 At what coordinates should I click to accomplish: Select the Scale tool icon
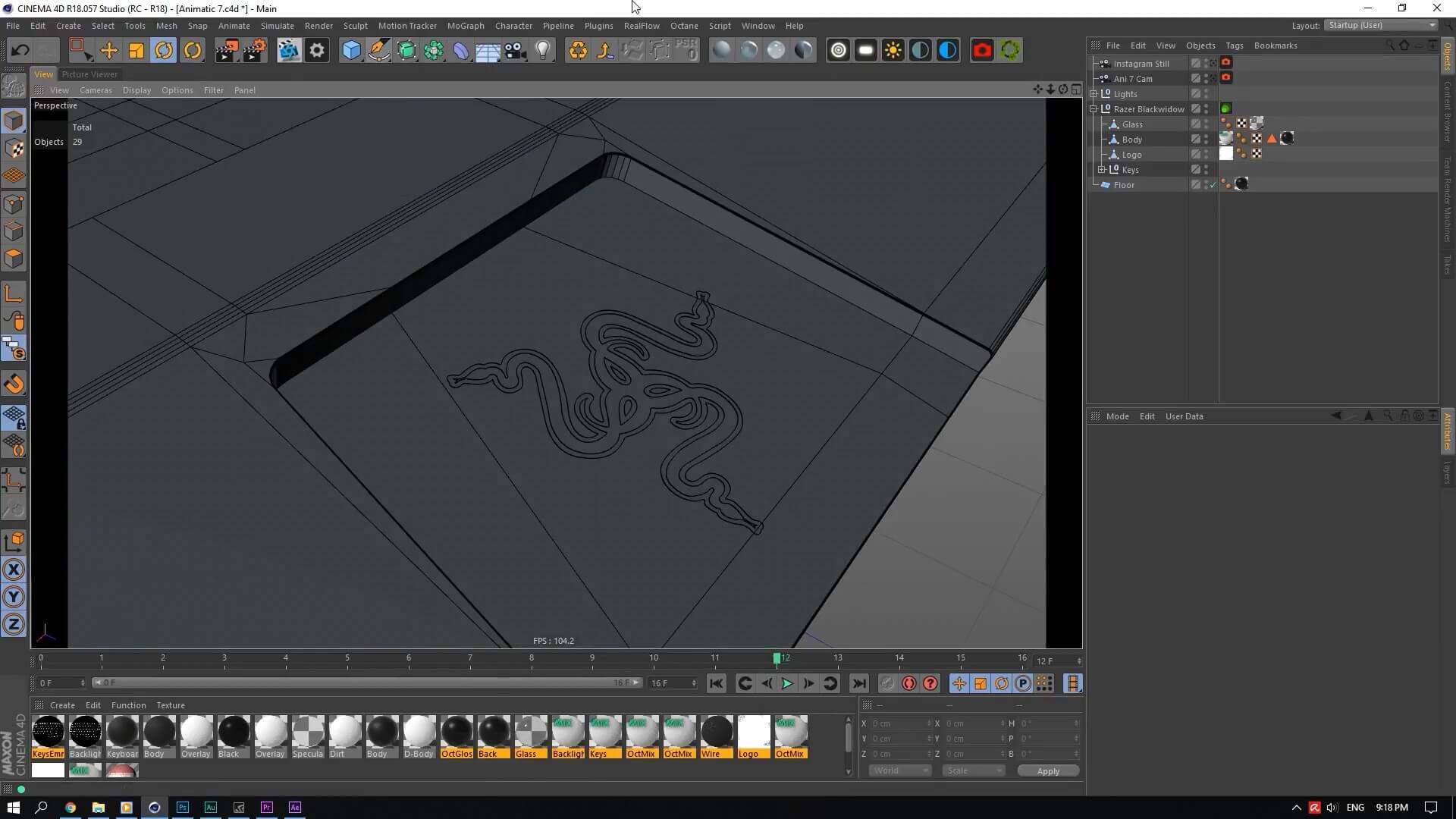tap(136, 51)
